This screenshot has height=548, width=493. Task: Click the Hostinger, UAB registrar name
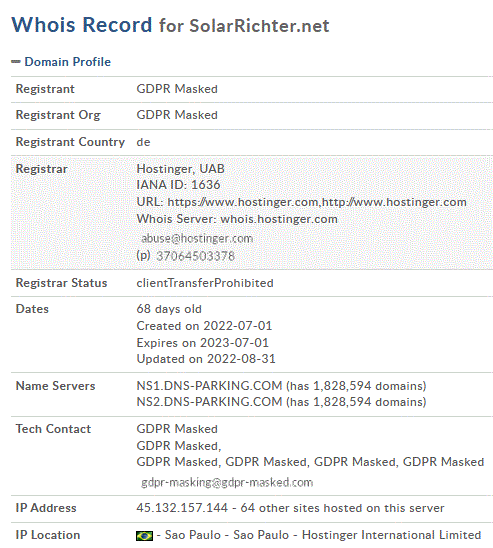tap(180, 169)
